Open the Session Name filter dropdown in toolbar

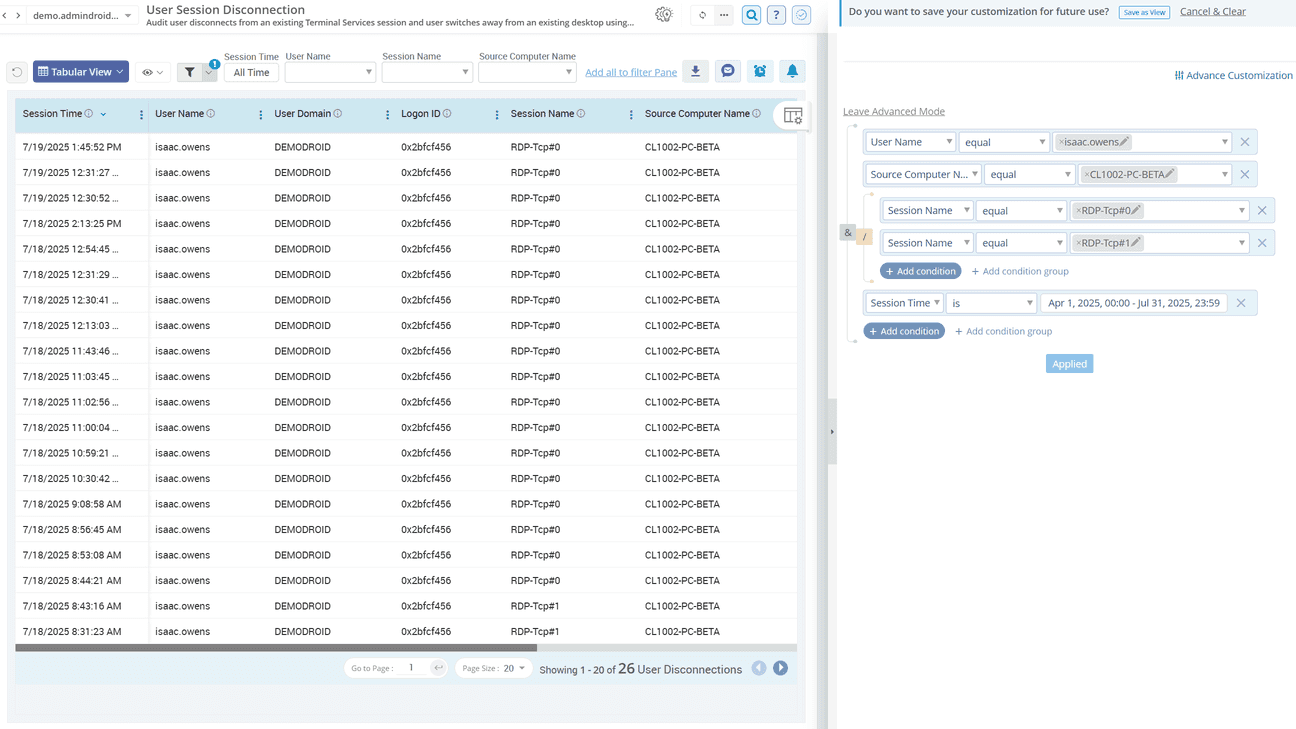click(427, 72)
